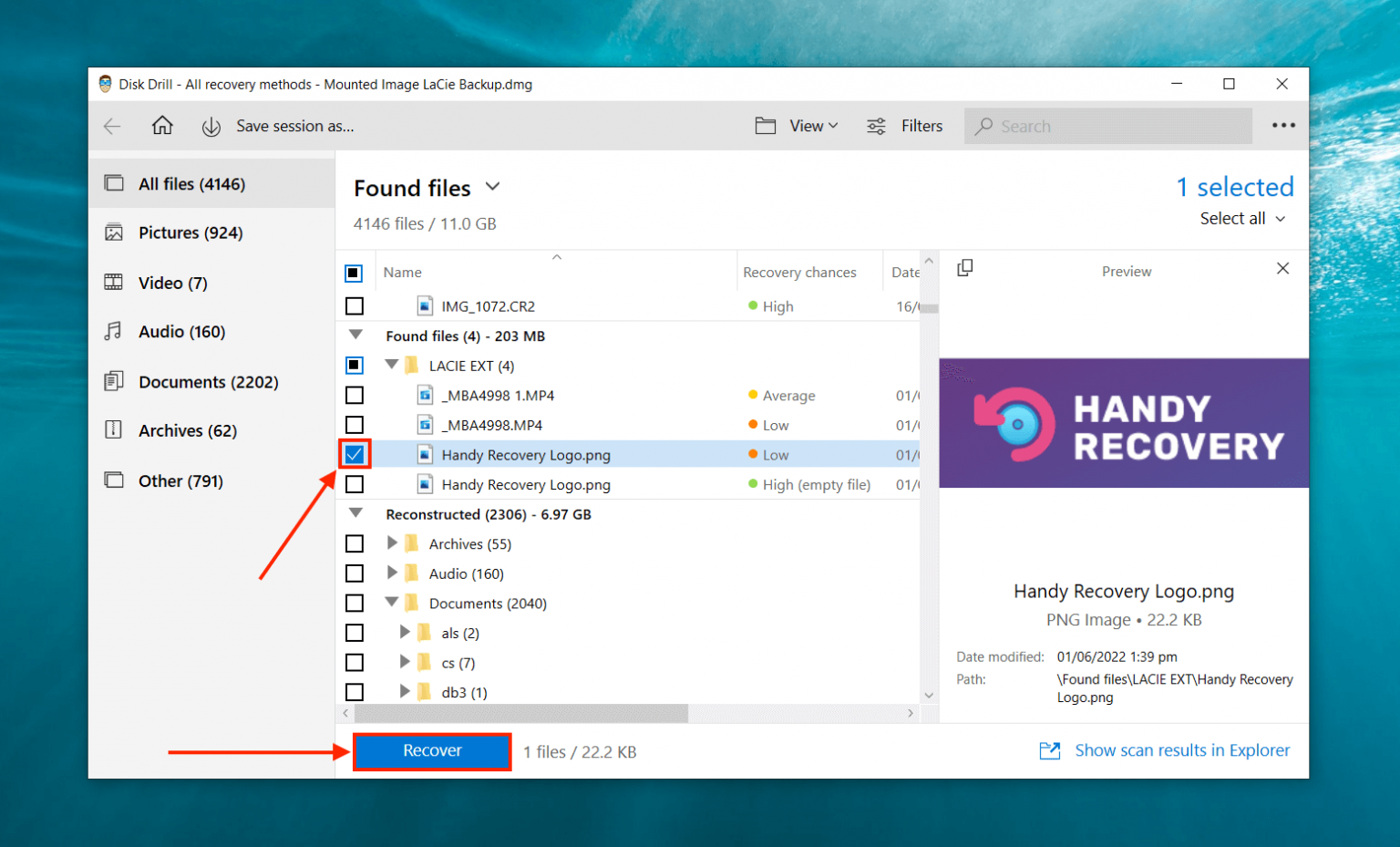Click the three-dot overflow menu icon
Image resolution: width=1400 pixels, height=847 pixels.
pos(1283,125)
